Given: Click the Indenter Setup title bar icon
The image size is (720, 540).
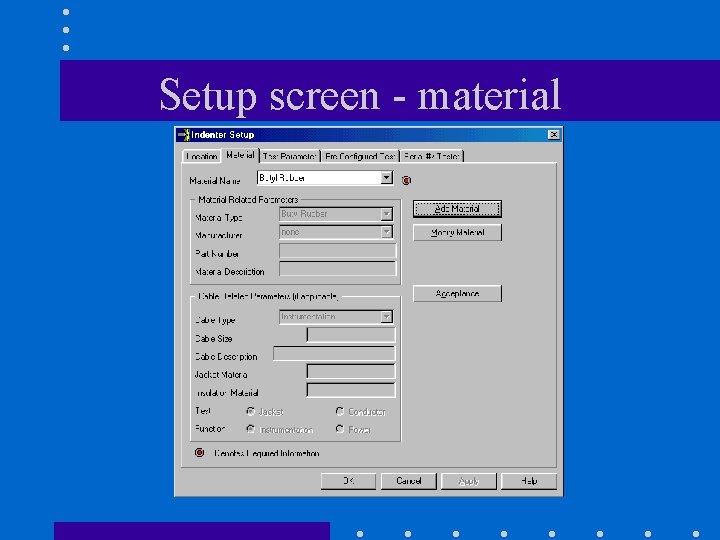Looking at the screenshot, I should (x=184, y=135).
